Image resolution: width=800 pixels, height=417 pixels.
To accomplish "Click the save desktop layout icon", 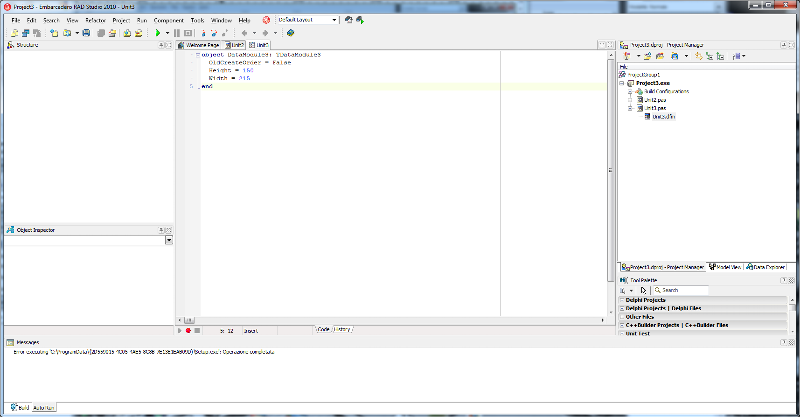I will [x=348, y=20].
